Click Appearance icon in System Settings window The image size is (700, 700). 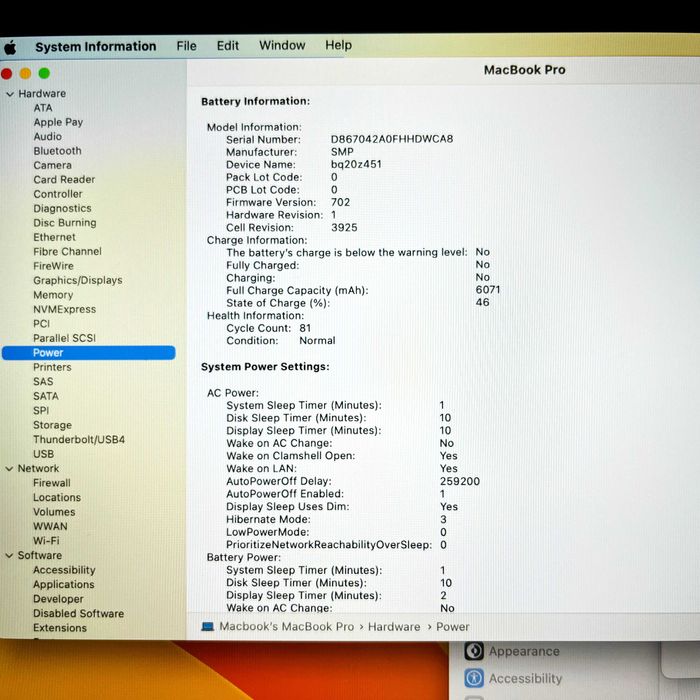click(474, 651)
